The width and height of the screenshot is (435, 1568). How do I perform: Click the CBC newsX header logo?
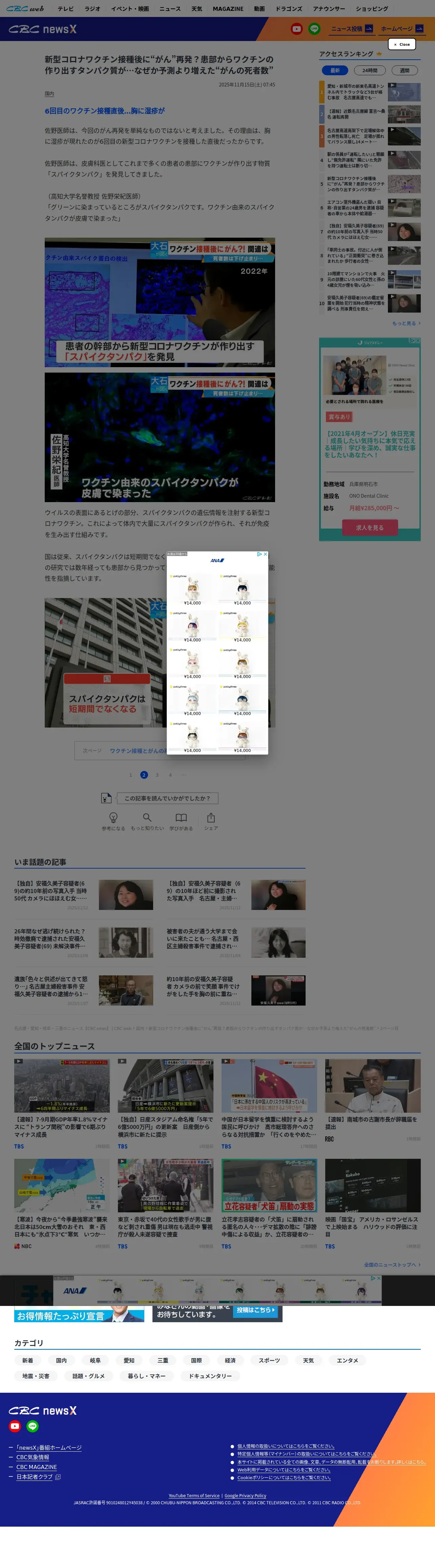tap(43, 29)
